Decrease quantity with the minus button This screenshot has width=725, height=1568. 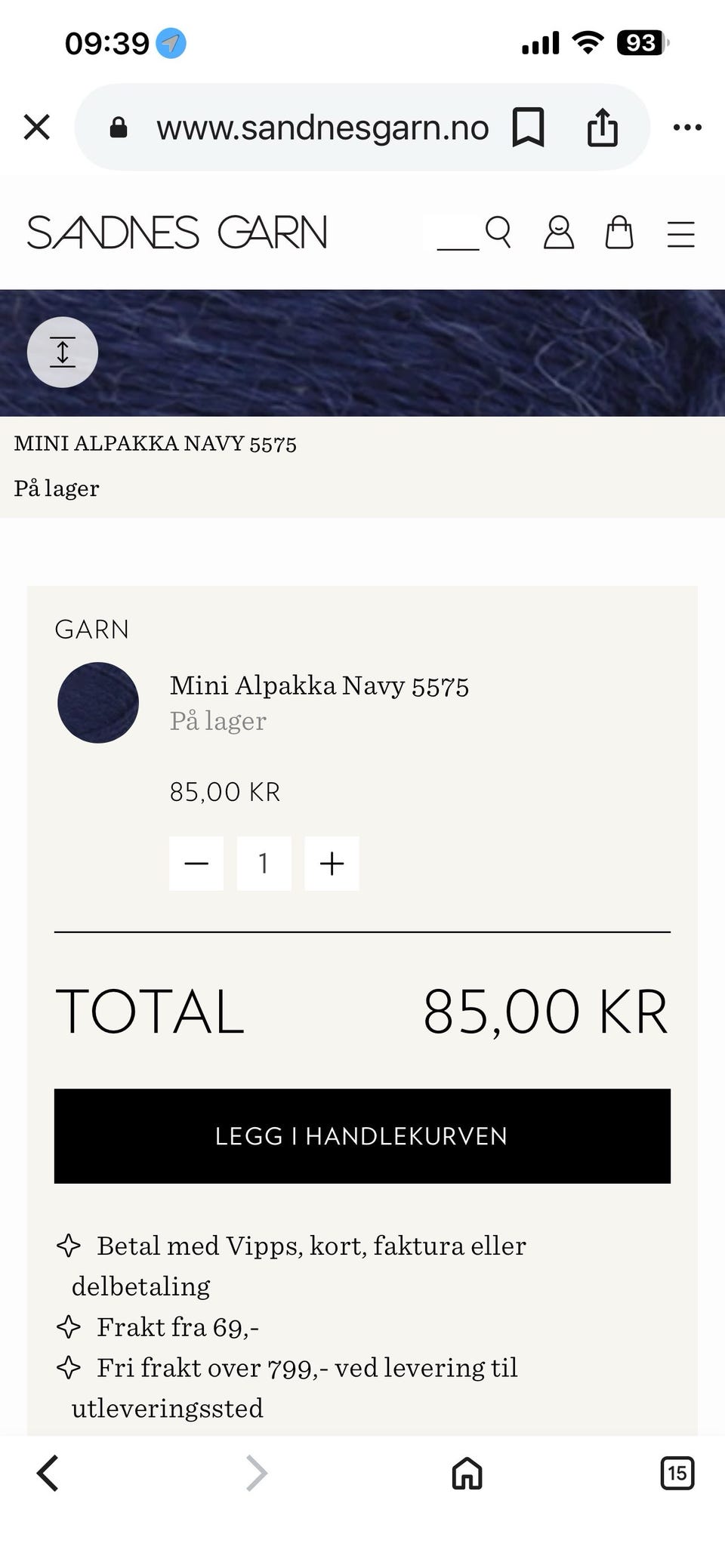point(196,864)
